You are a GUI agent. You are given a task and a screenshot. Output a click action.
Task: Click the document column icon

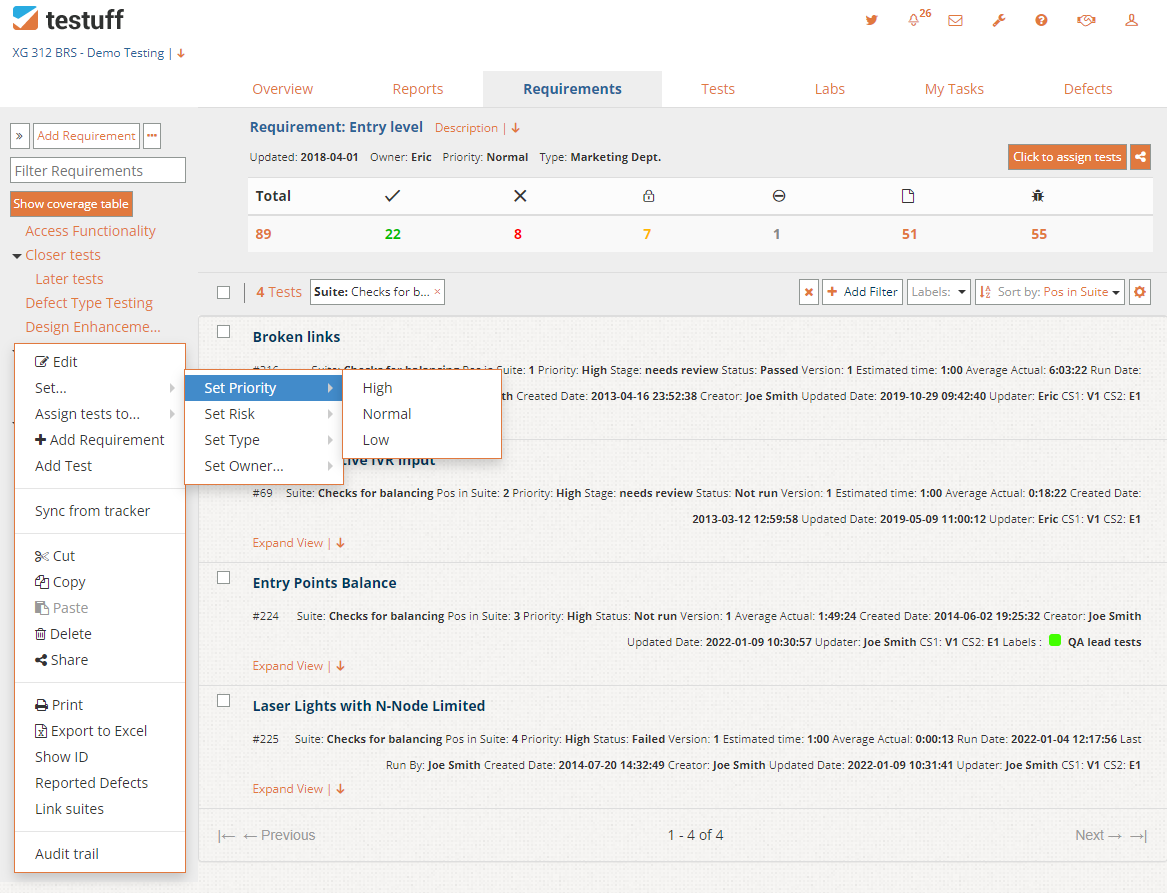907,196
